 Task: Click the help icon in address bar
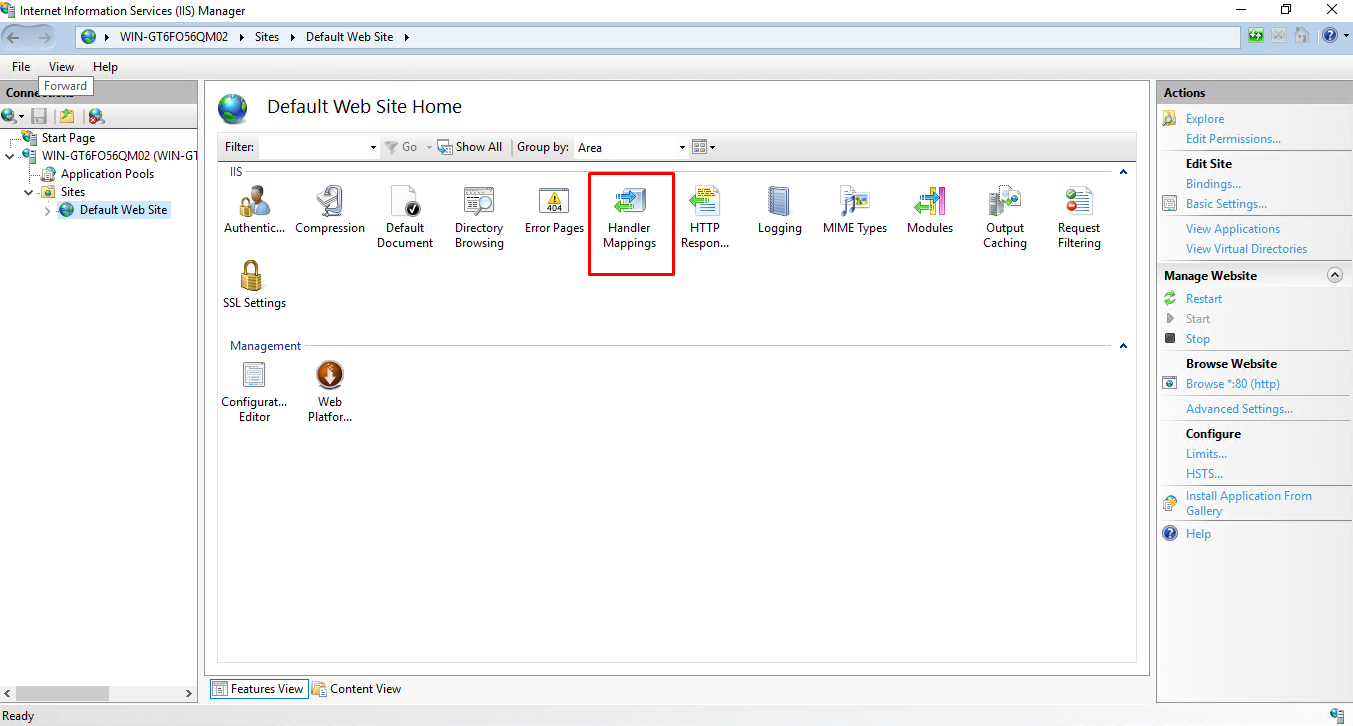1329,36
